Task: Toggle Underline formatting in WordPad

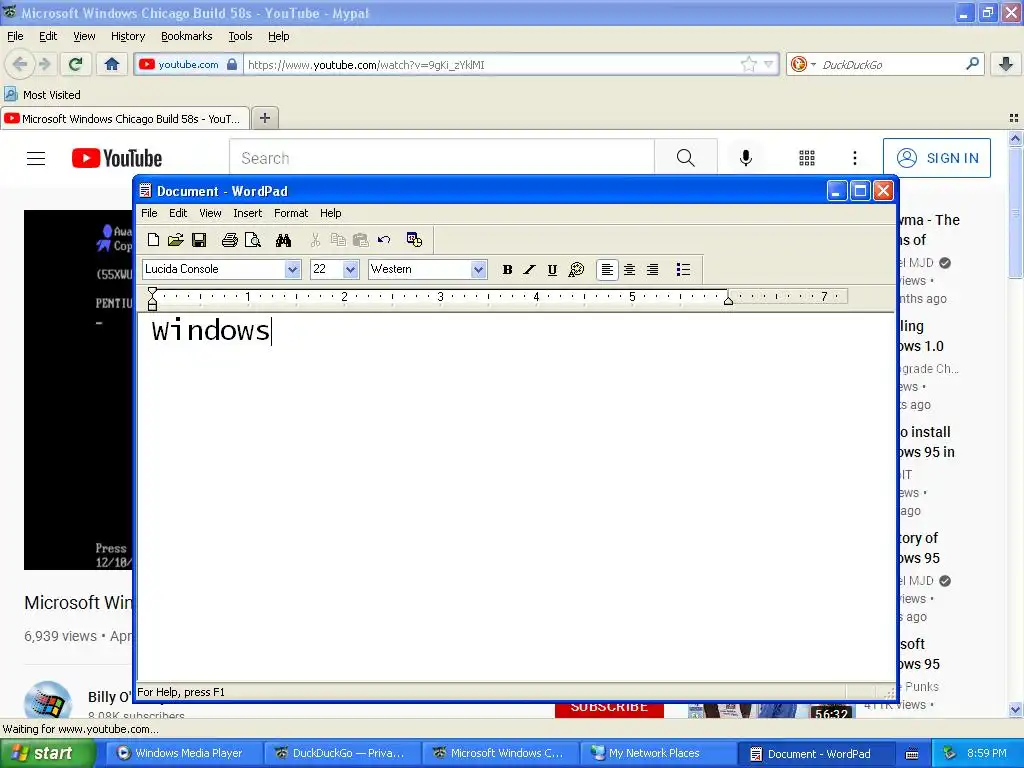Action: click(552, 270)
